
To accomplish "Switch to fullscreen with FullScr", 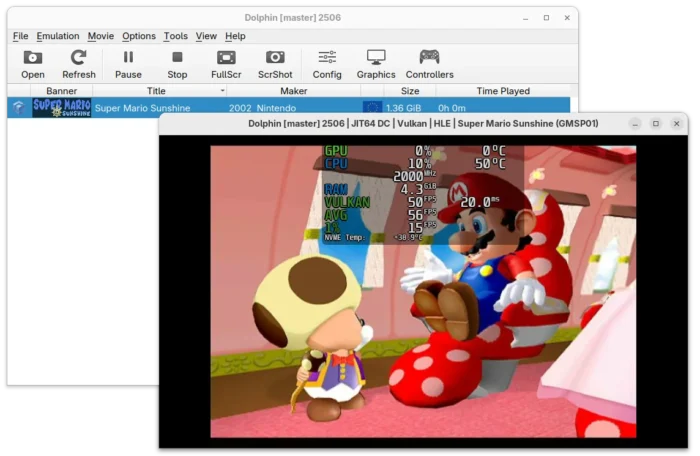I will pos(226,64).
